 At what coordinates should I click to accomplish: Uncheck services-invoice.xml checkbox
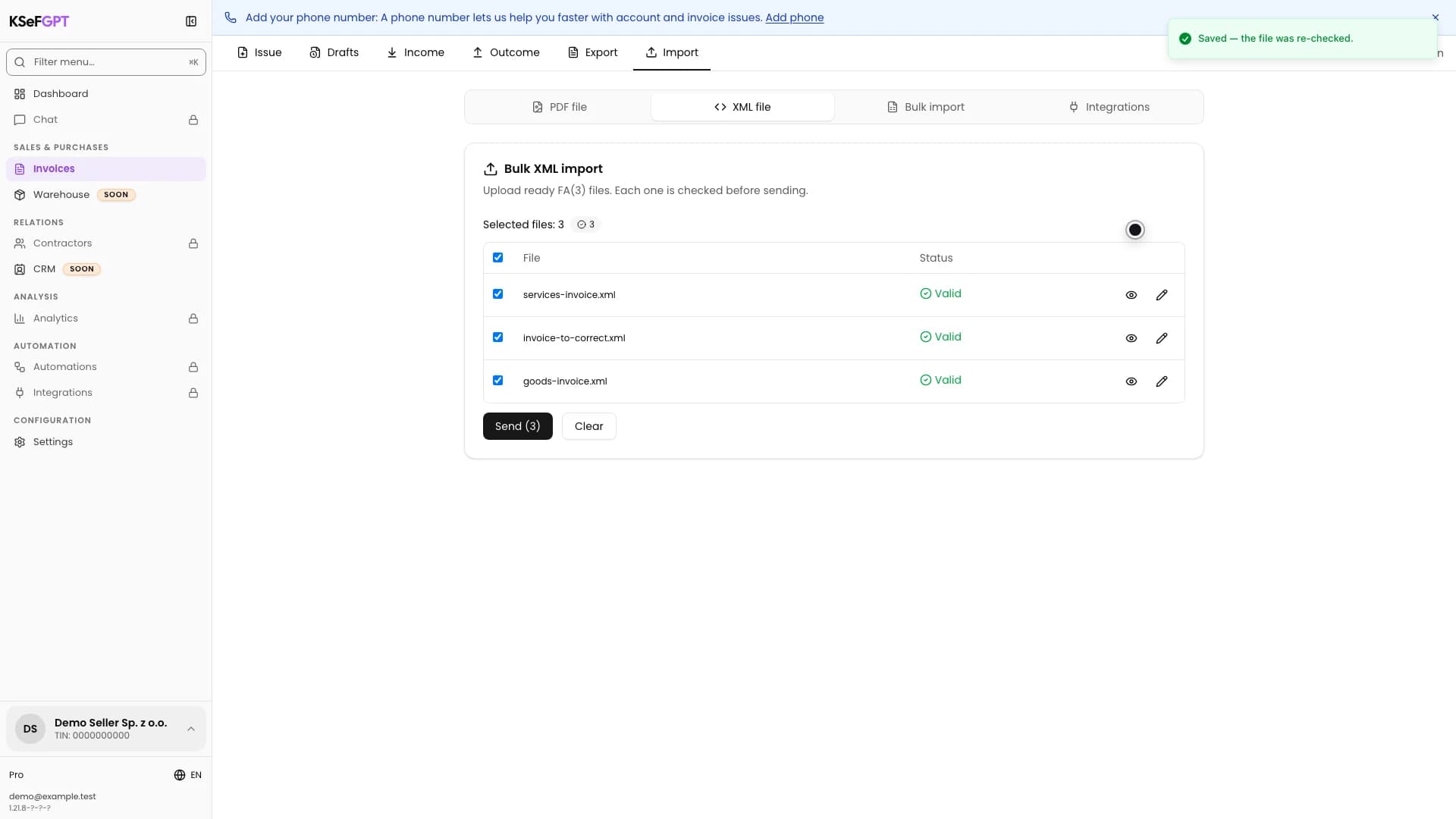coord(498,294)
